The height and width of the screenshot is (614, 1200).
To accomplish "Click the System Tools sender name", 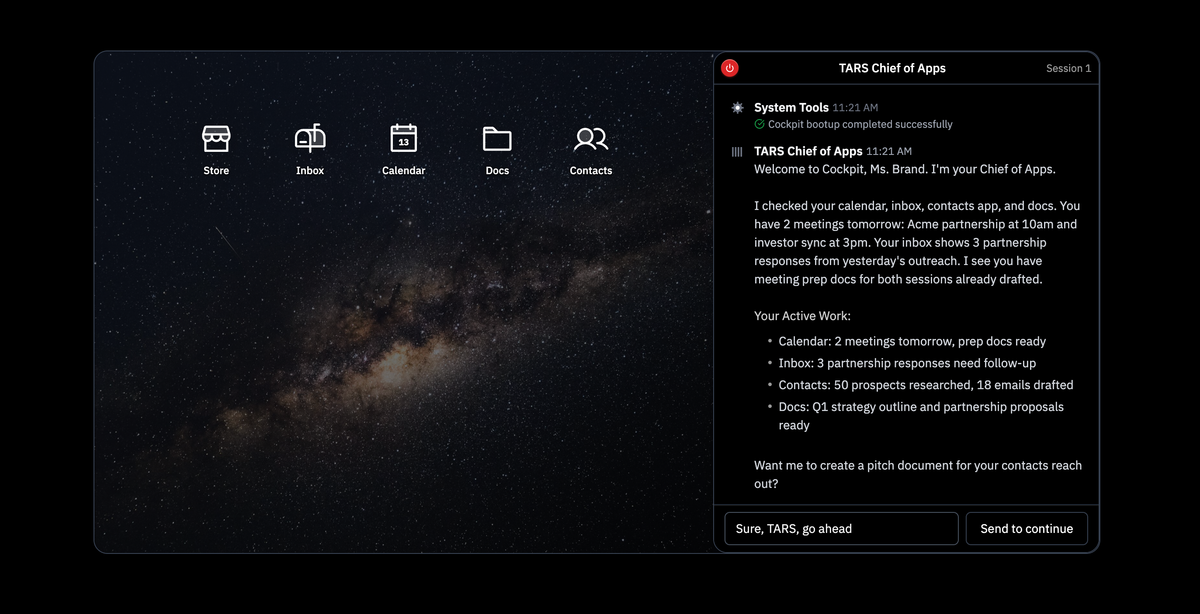I will point(791,108).
